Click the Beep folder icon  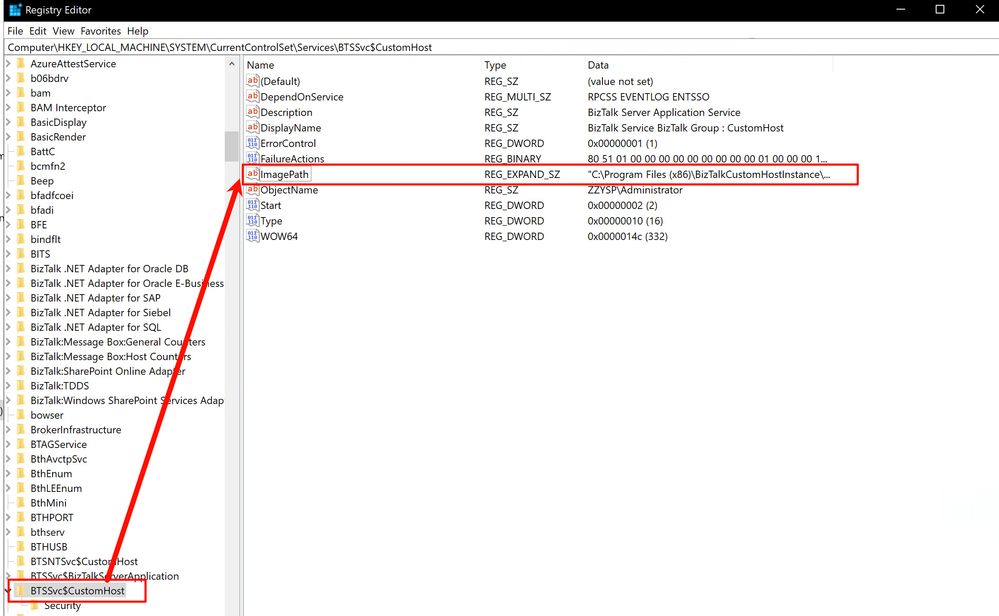[x=21, y=181]
